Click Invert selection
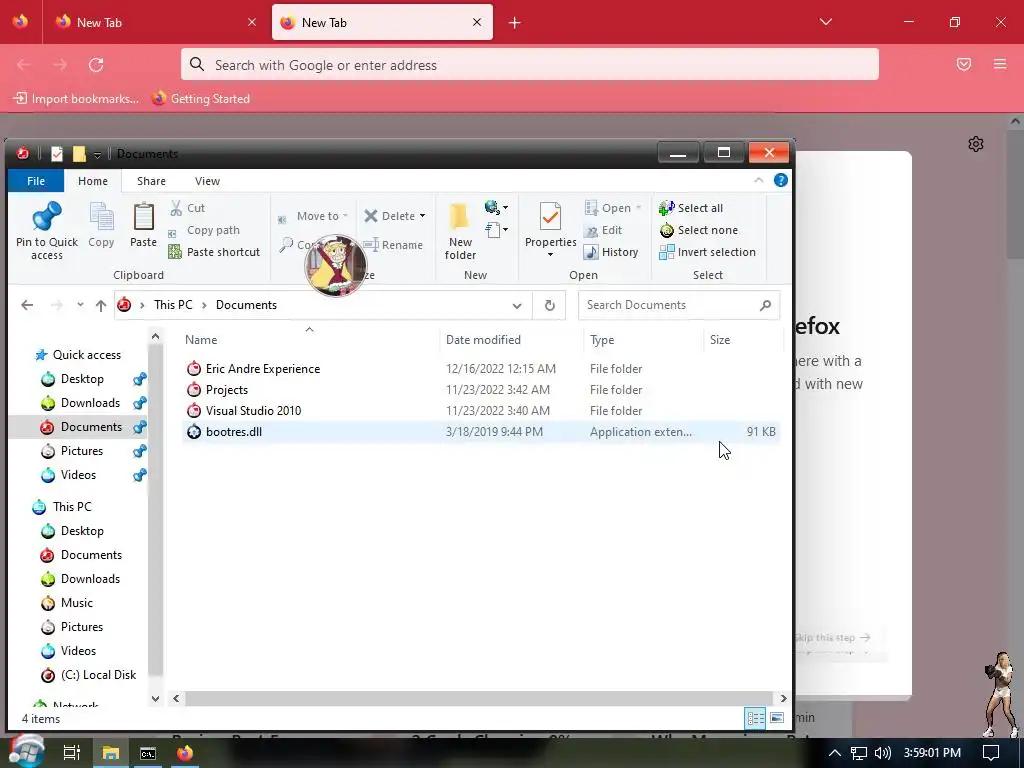This screenshot has height=768, width=1024. coord(707,252)
